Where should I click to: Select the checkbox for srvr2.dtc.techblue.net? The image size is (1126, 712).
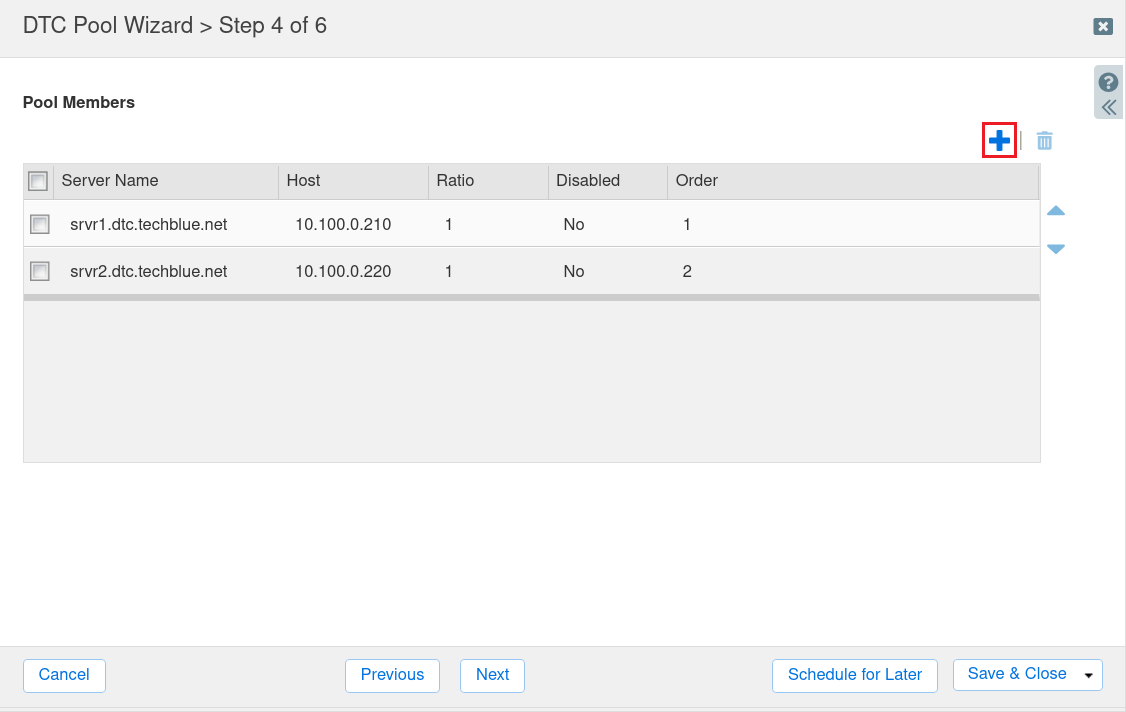click(39, 271)
